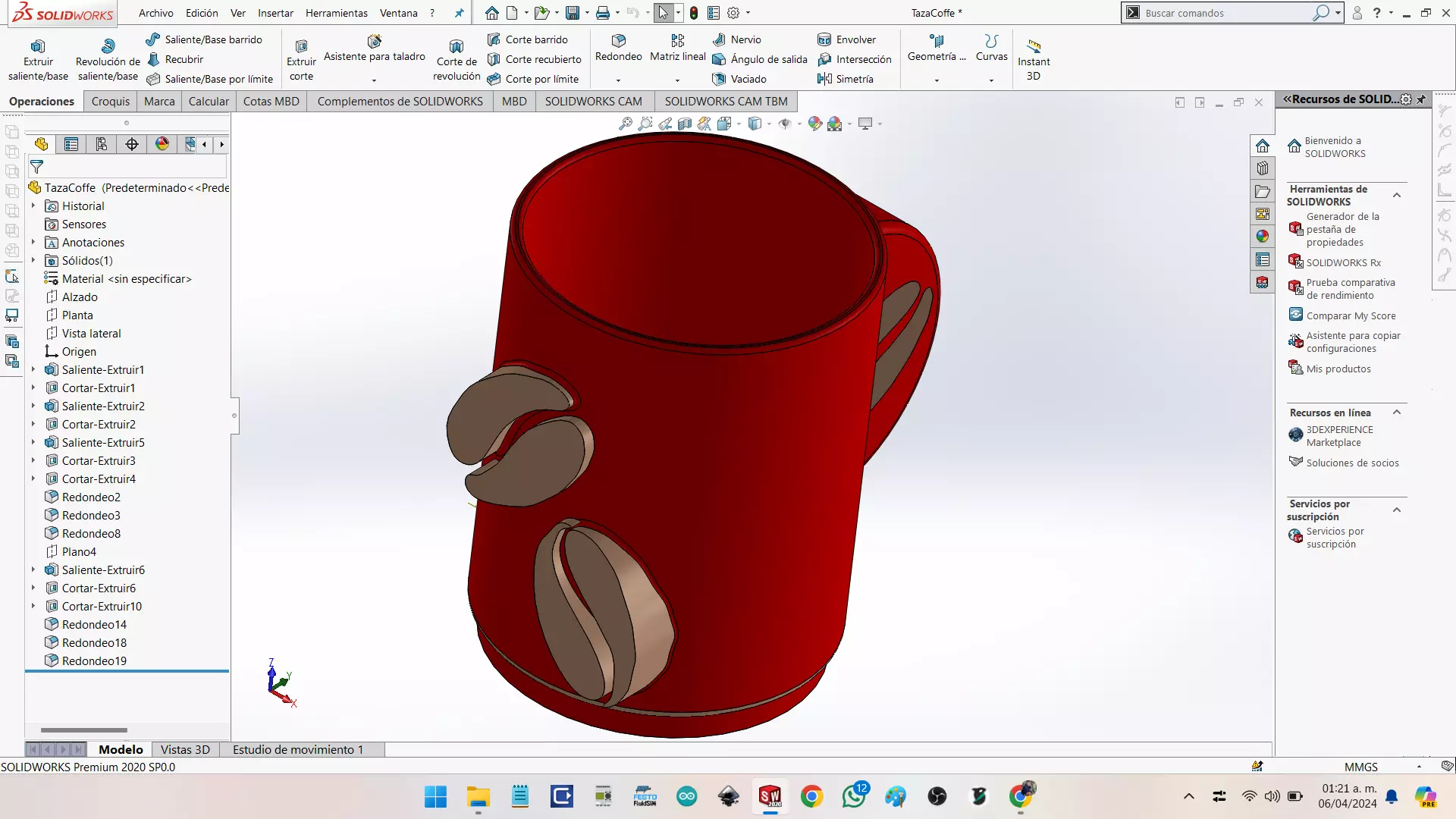Open Mis productos link
The image size is (1456, 819).
[x=1338, y=369]
